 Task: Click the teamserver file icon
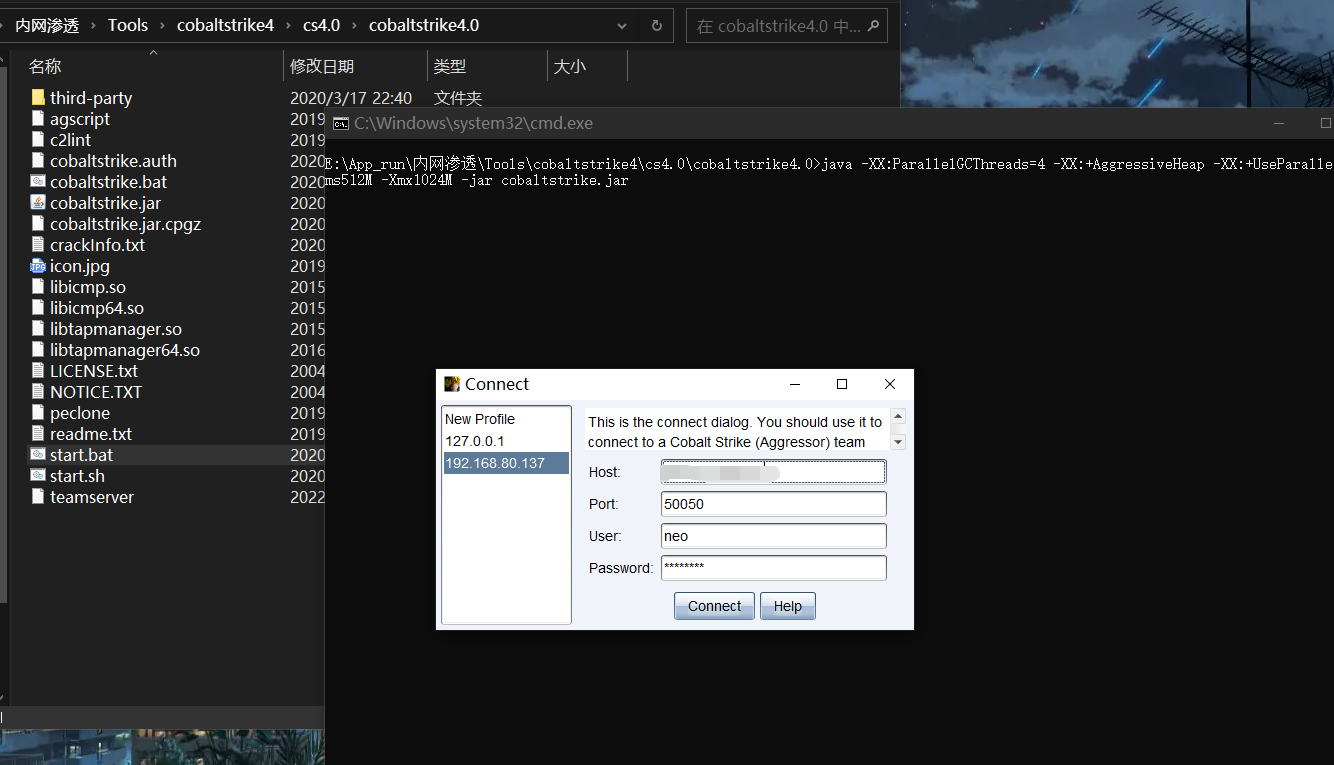(x=38, y=496)
